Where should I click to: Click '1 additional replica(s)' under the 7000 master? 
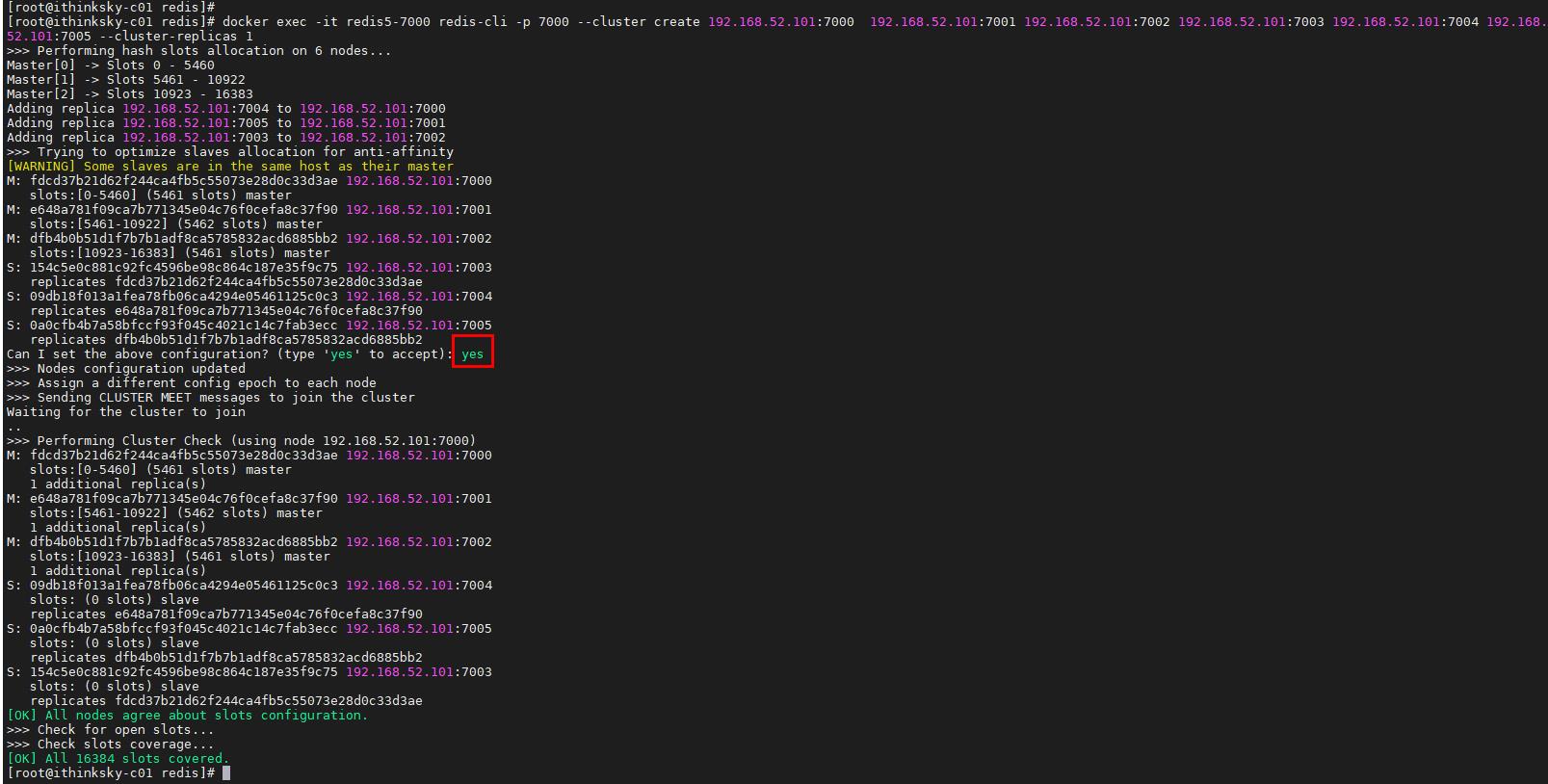(x=118, y=483)
